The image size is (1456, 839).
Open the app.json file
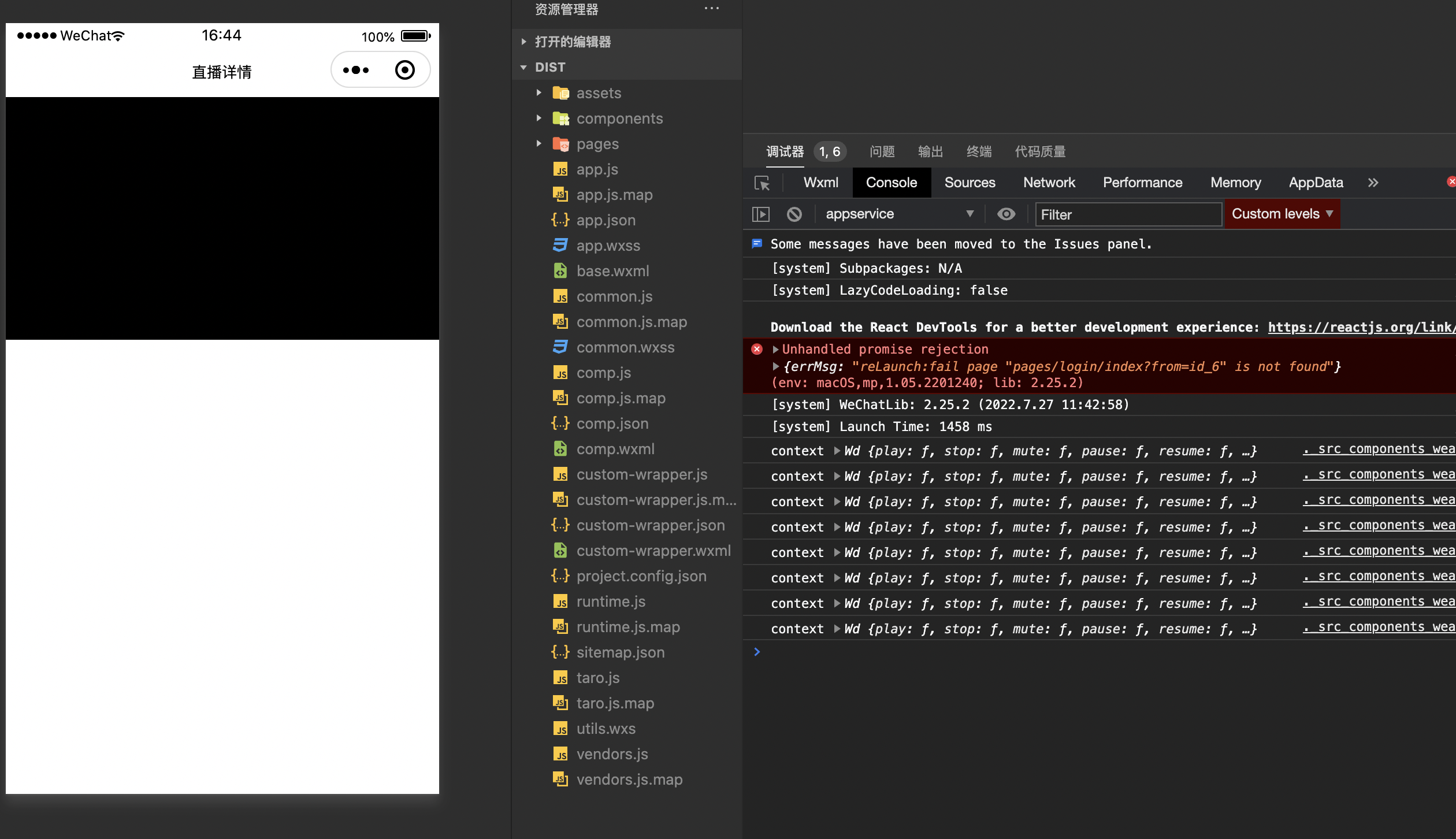tap(606, 220)
